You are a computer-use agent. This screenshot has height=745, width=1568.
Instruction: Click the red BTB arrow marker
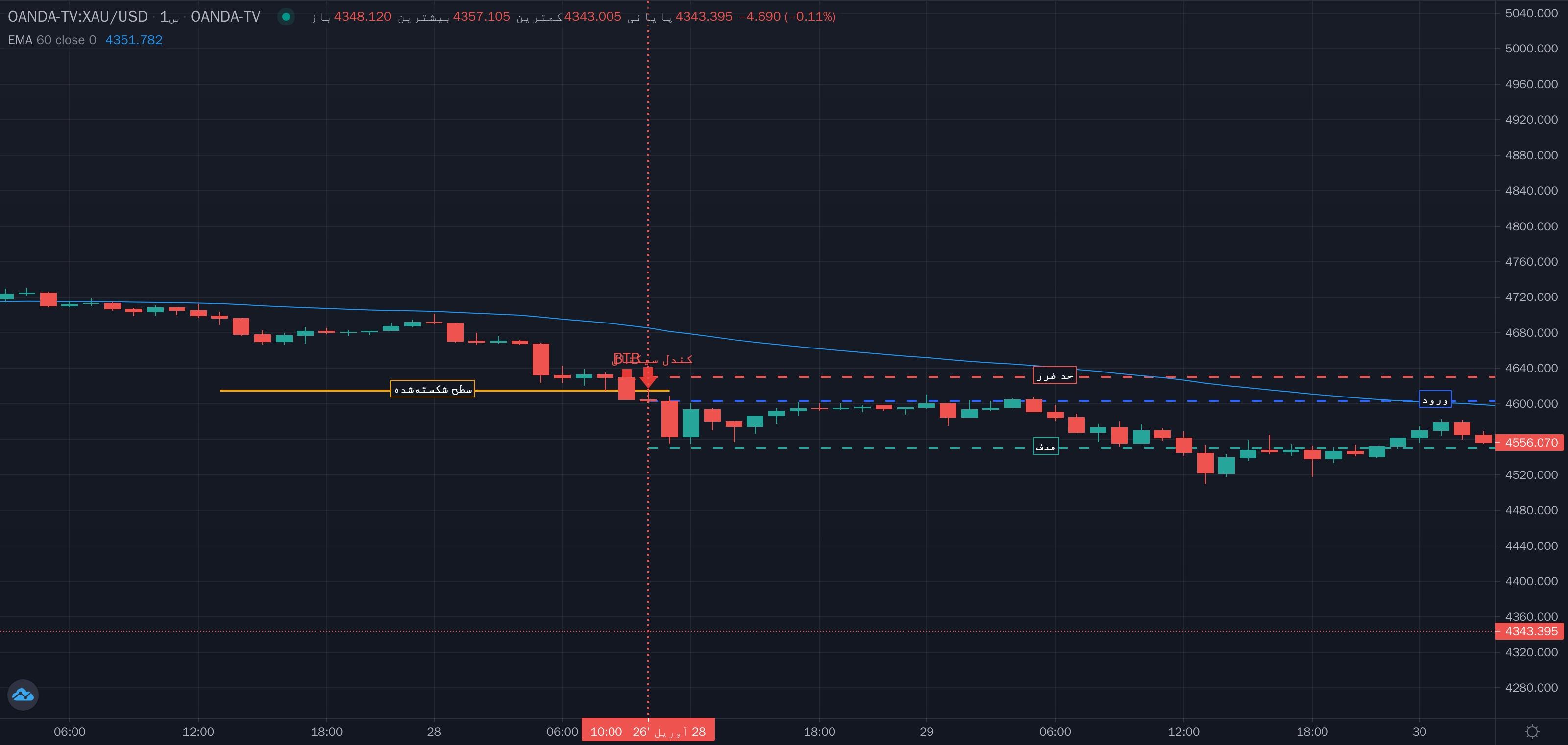tap(648, 377)
